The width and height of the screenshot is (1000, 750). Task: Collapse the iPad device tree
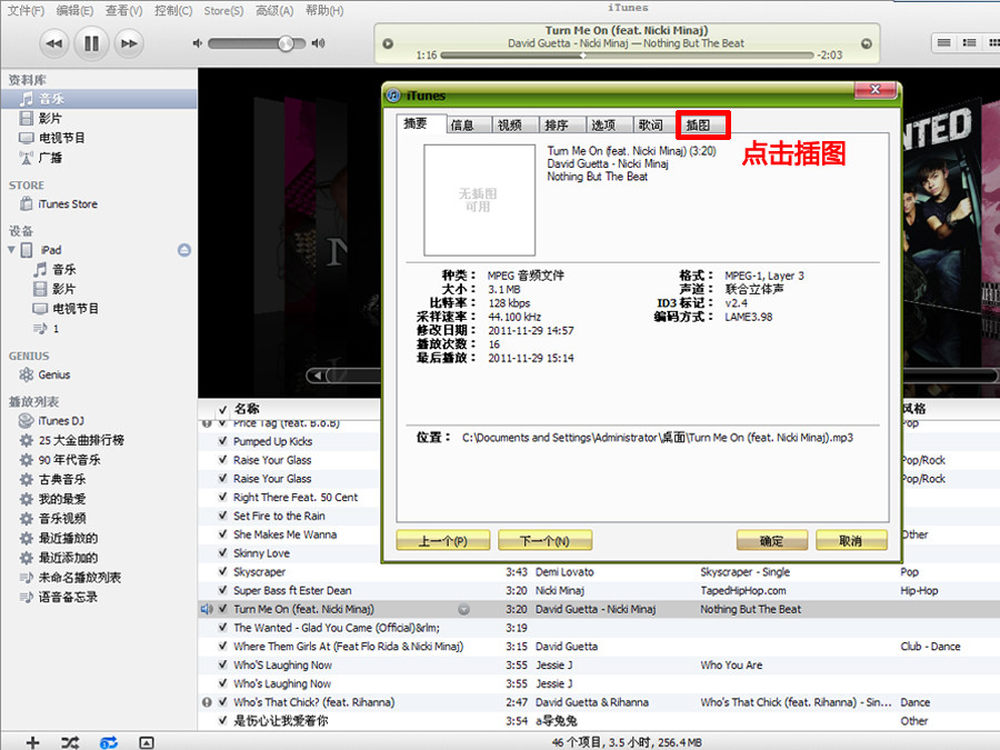point(11,249)
